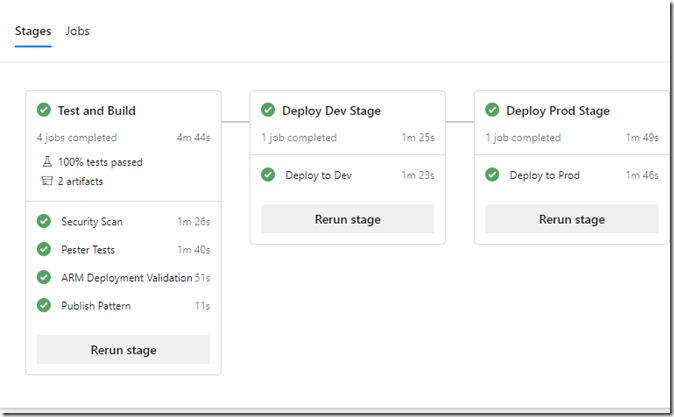The image size is (674, 417).
Task: Click the flask icon beside tests passed
Action: click(x=47, y=162)
